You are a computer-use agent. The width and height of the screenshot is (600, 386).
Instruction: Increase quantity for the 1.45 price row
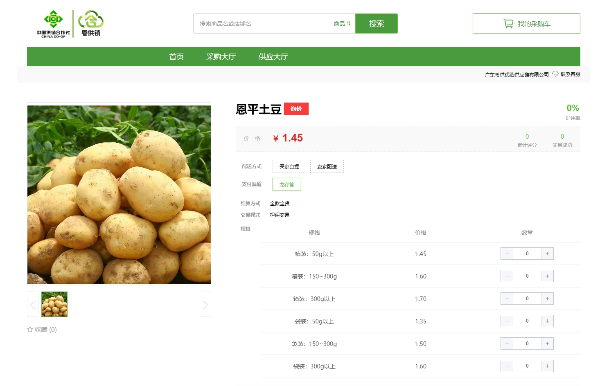(547, 253)
